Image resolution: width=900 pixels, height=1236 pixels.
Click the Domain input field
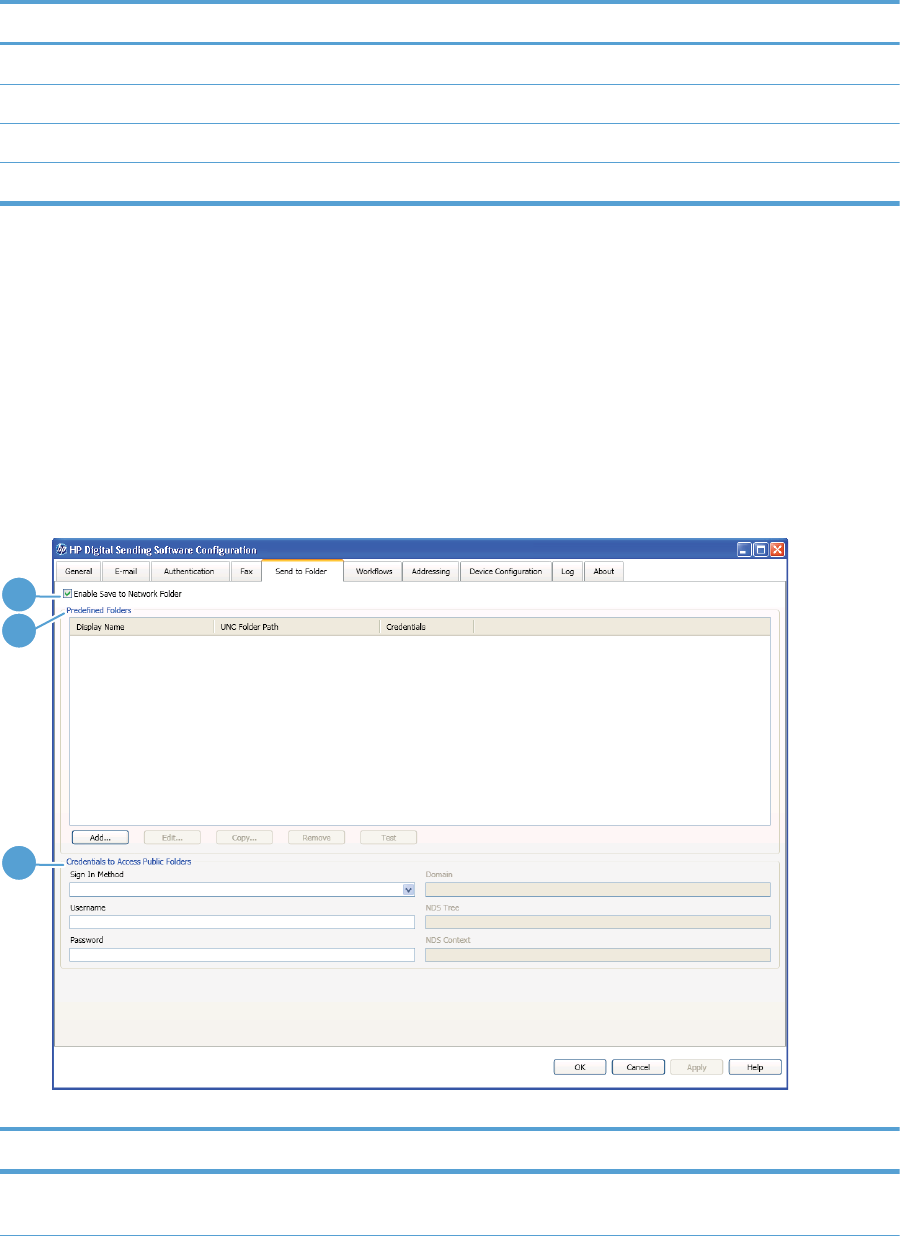(x=598, y=889)
